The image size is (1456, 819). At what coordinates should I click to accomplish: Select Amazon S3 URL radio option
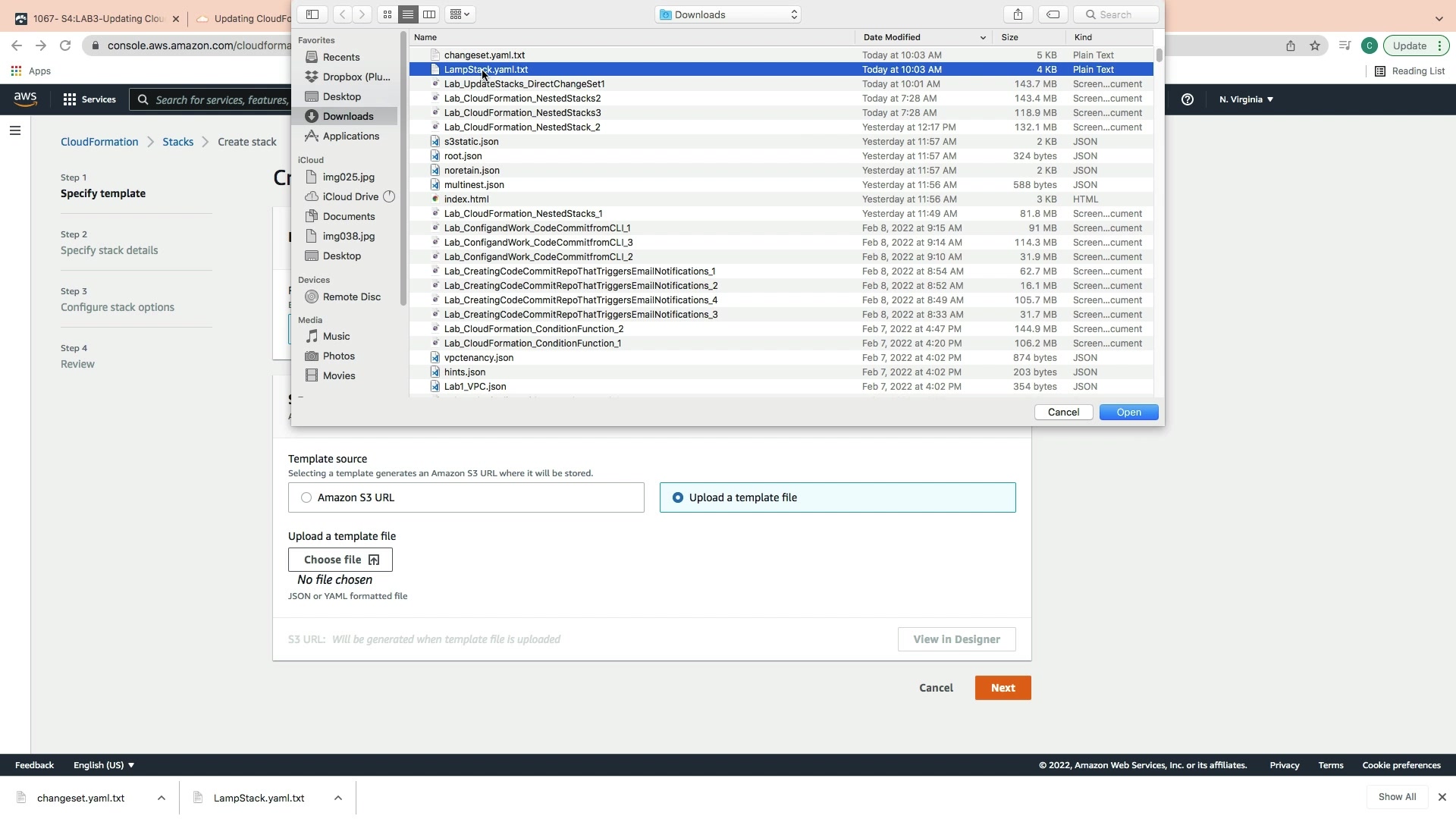tap(306, 497)
